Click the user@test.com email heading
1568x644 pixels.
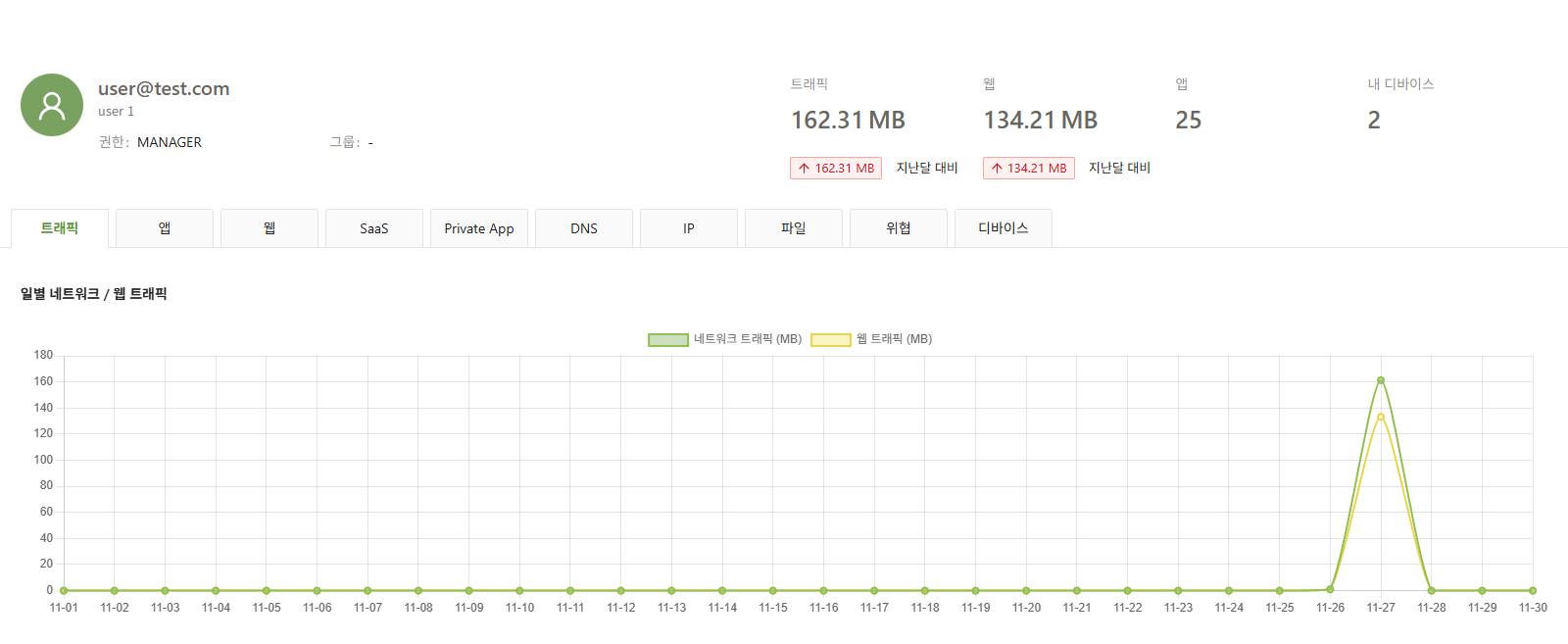click(x=164, y=89)
